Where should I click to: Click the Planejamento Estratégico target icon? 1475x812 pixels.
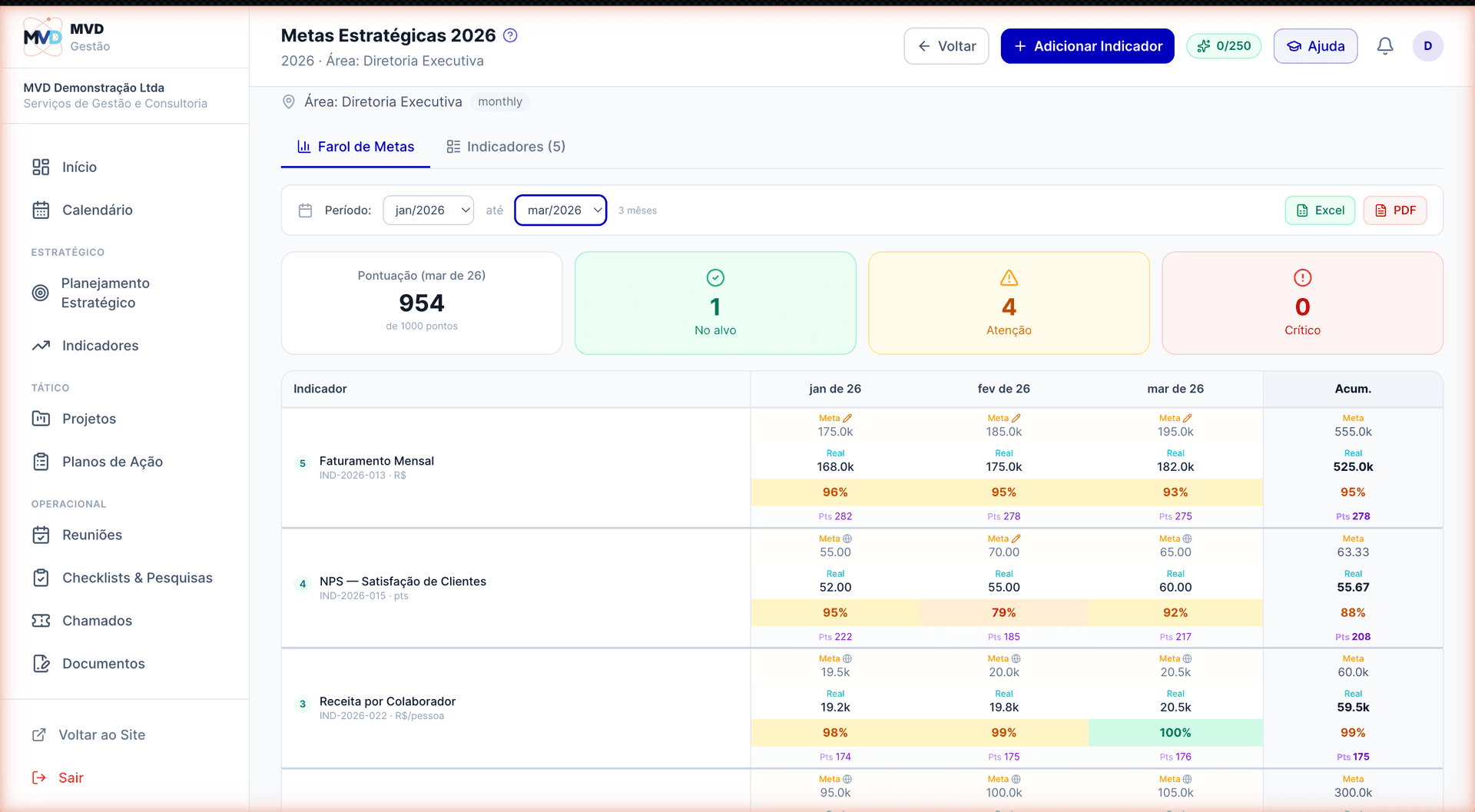(x=41, y=293)
